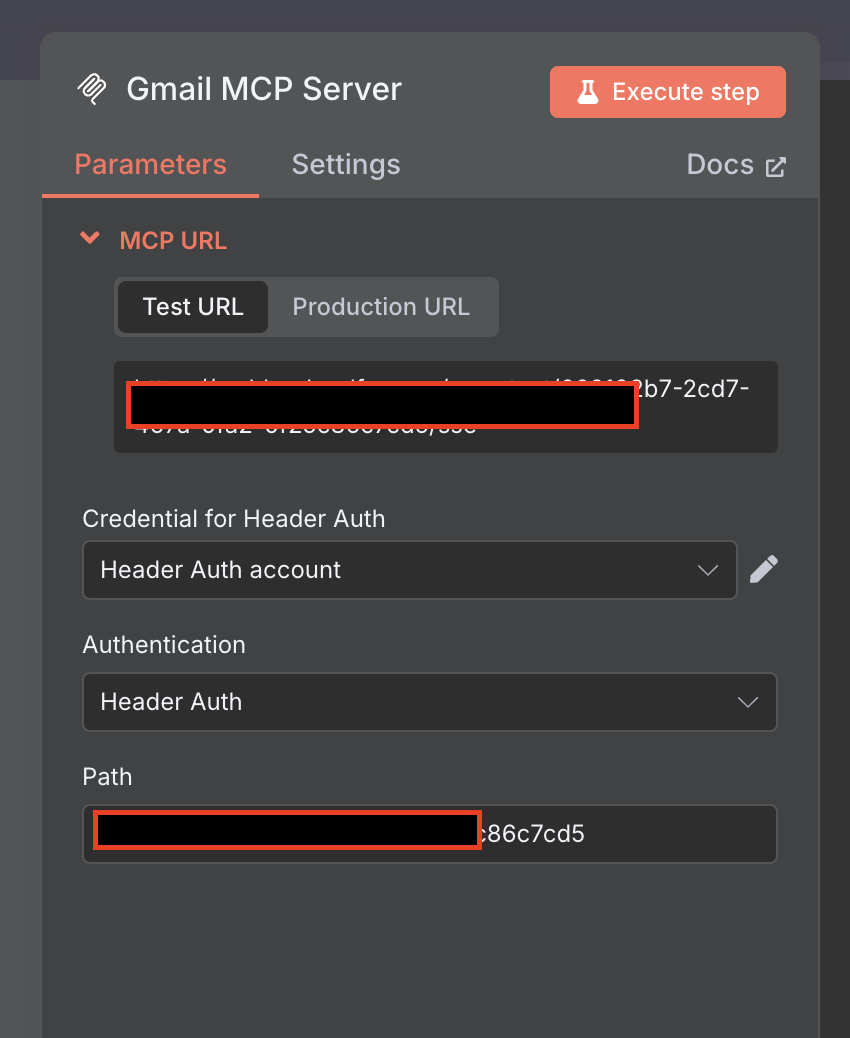Click the Execute step button
Image resolution: width=850 pixels, height=1038 pixels.
tap(667, 91)
